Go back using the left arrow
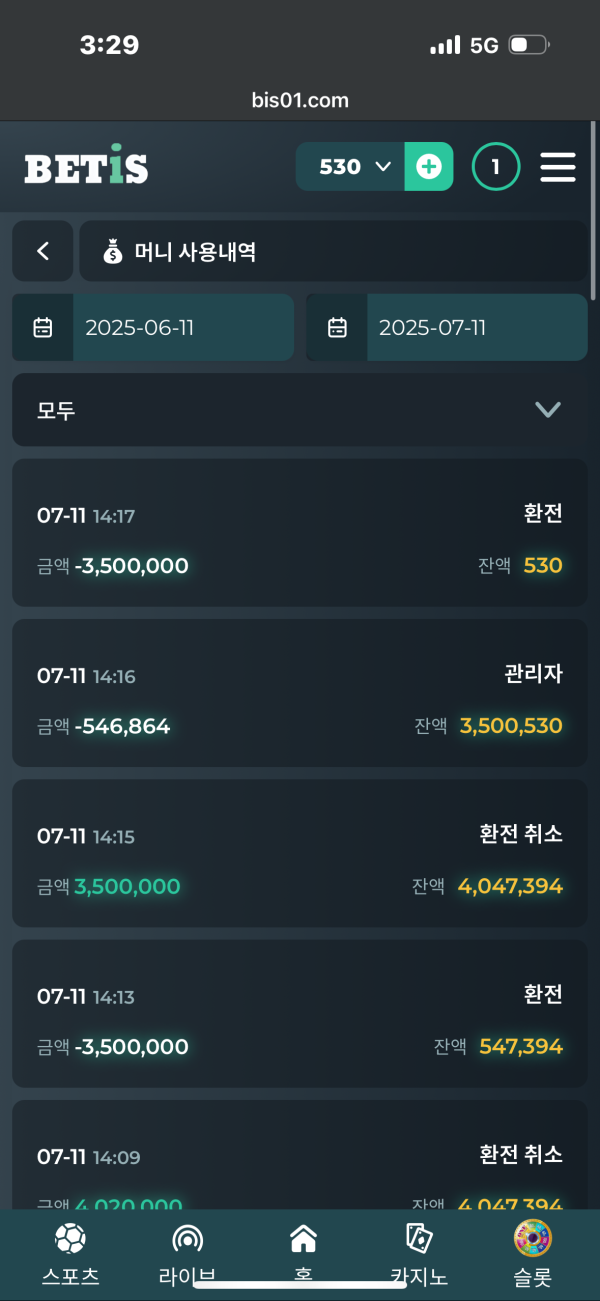The image size is (600, 1301). (x=43, y=251)
